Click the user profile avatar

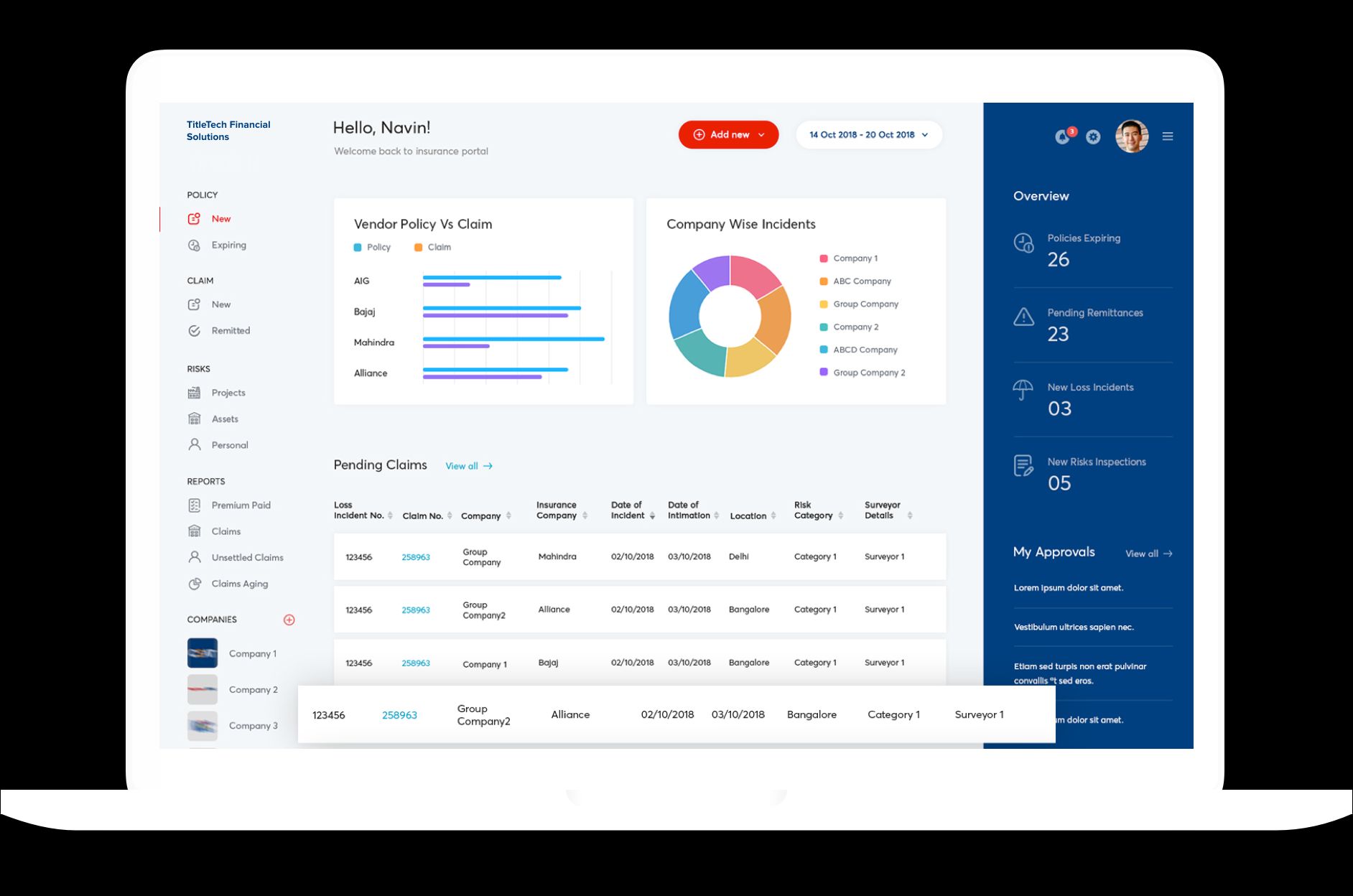[x=1131, y=136]
